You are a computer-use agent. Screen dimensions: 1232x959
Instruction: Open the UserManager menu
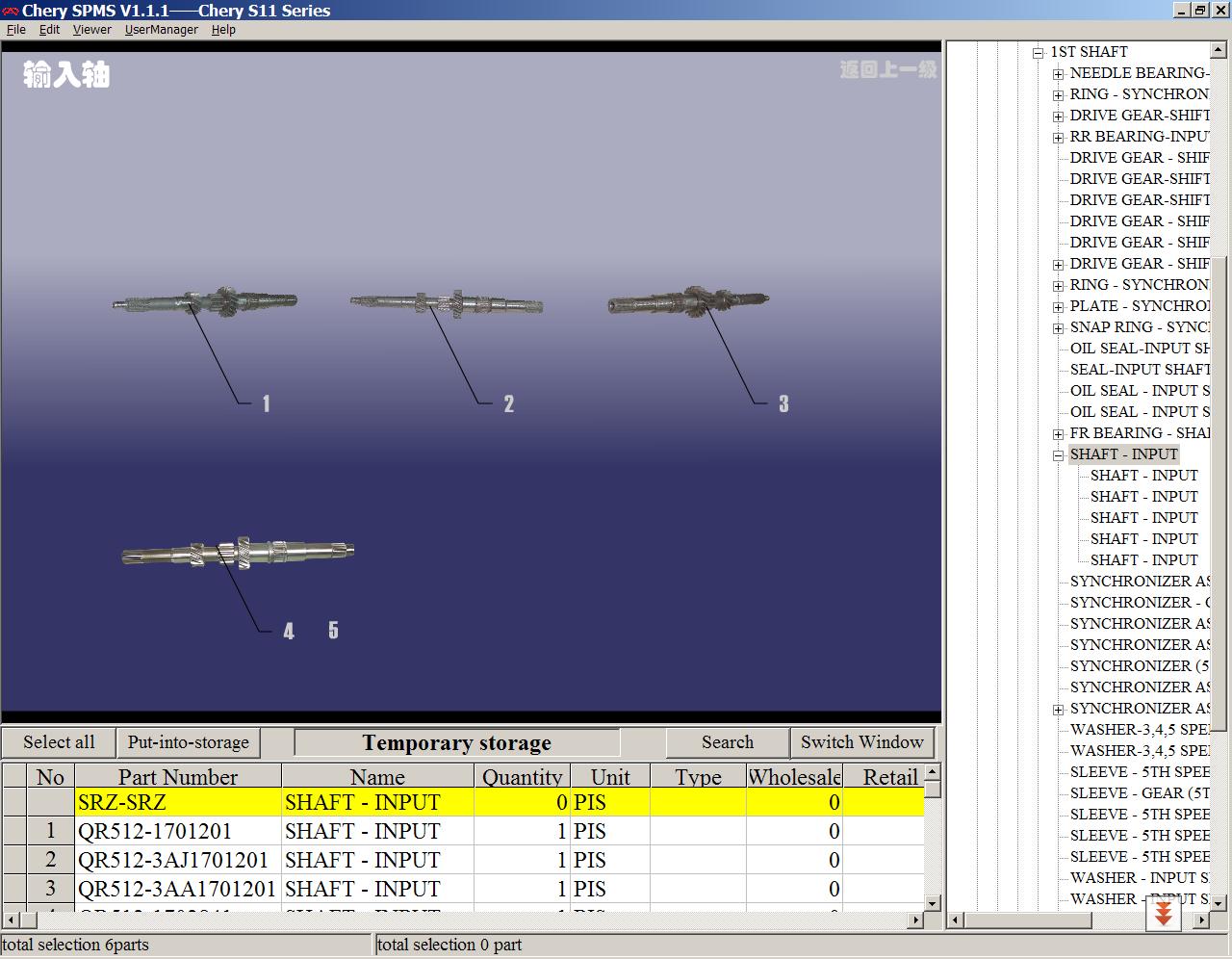[x=161, y=30]
